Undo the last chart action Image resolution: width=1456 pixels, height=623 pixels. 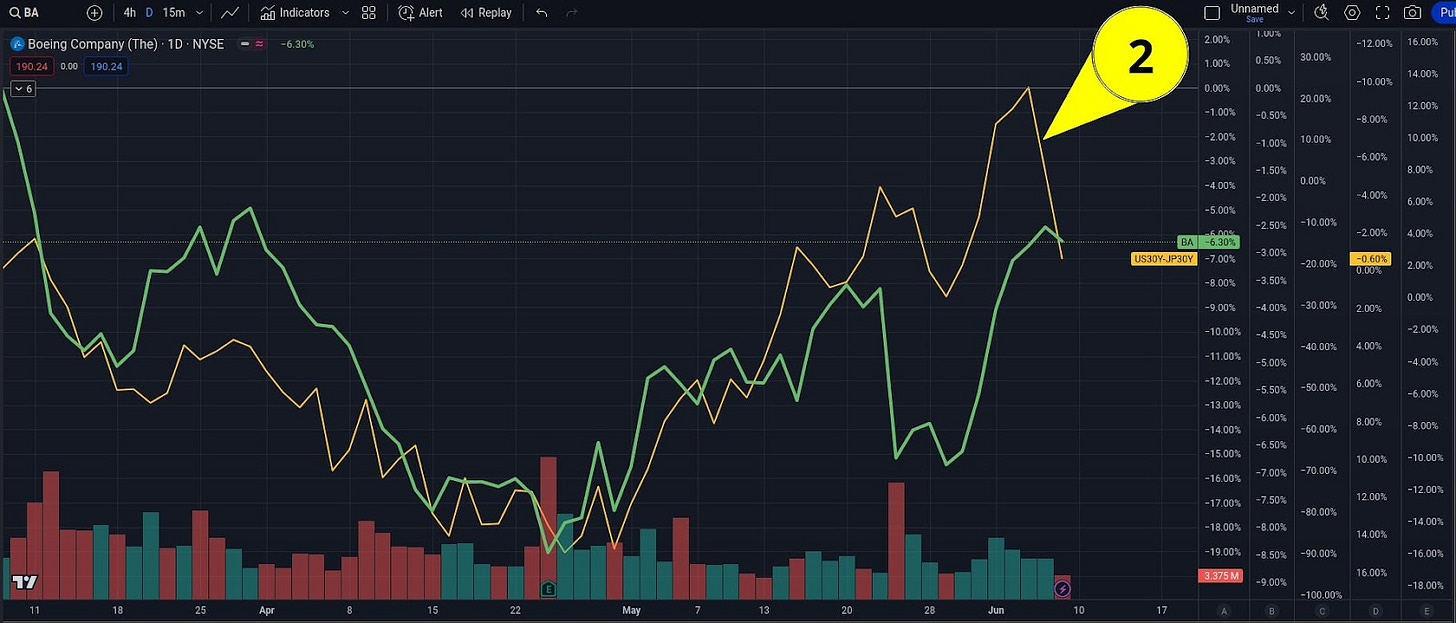[x=542, y=13]
